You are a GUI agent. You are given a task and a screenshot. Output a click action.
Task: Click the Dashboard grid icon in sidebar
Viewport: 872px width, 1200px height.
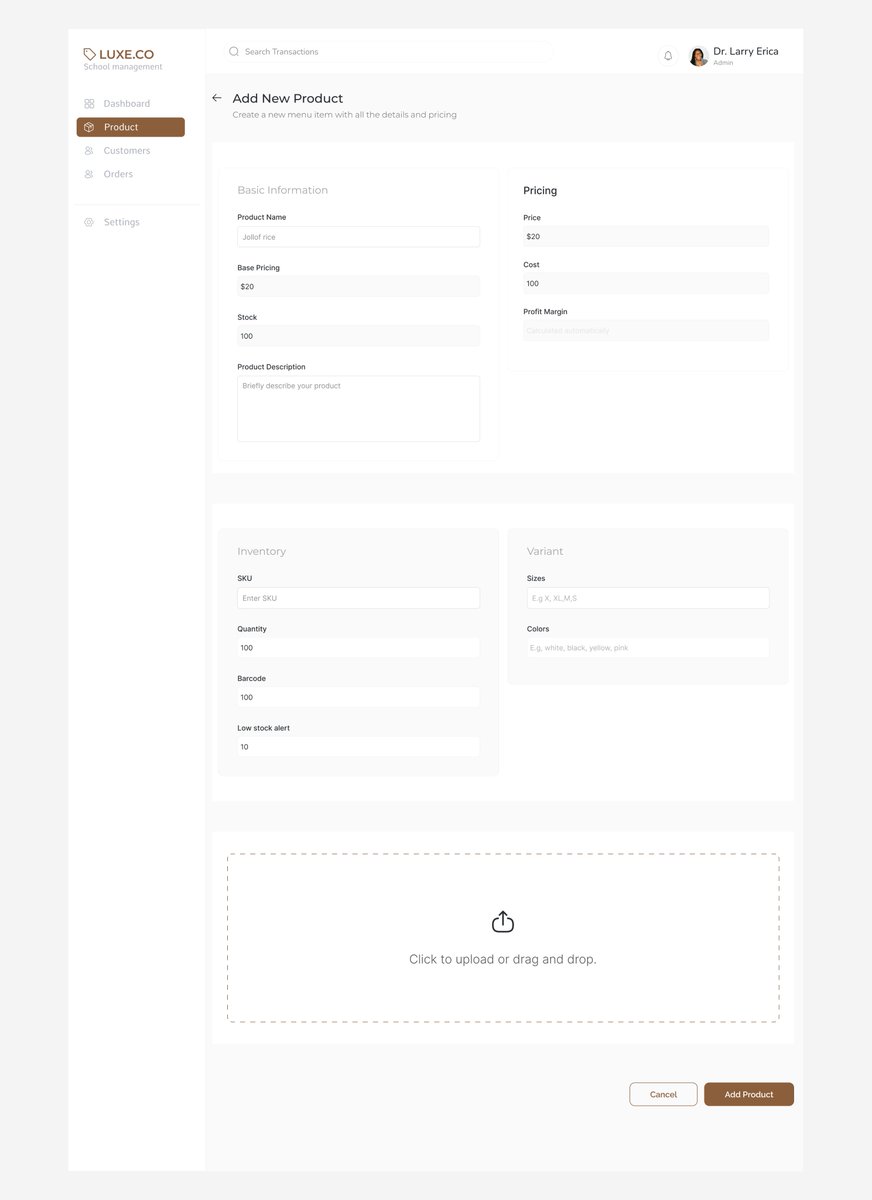(x=89, y=104)
